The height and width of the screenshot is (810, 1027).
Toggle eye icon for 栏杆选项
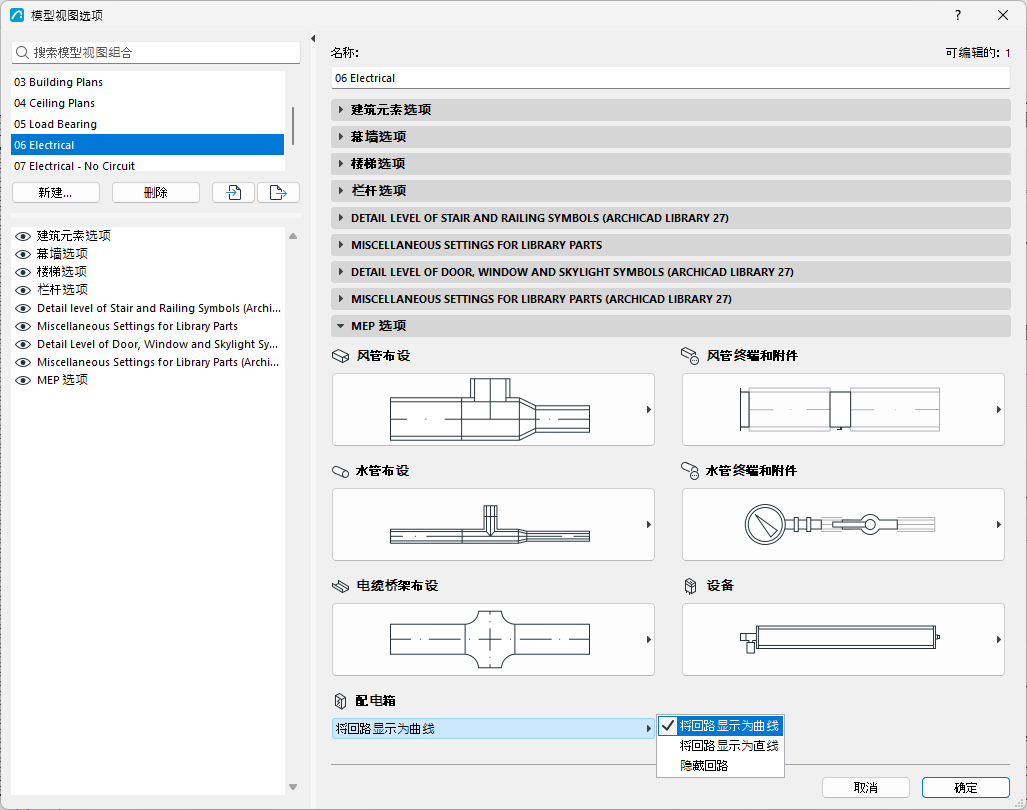tap(23, 290)
